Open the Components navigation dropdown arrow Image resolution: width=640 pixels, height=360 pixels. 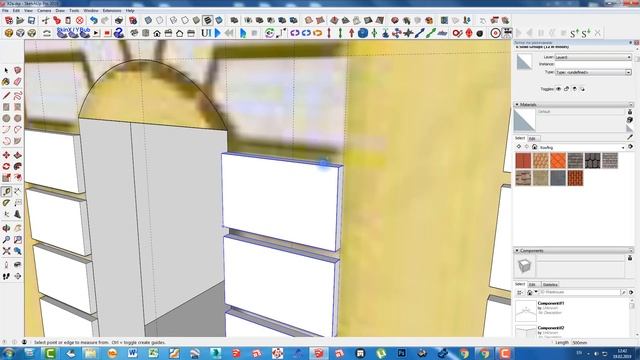coord(536,293)
